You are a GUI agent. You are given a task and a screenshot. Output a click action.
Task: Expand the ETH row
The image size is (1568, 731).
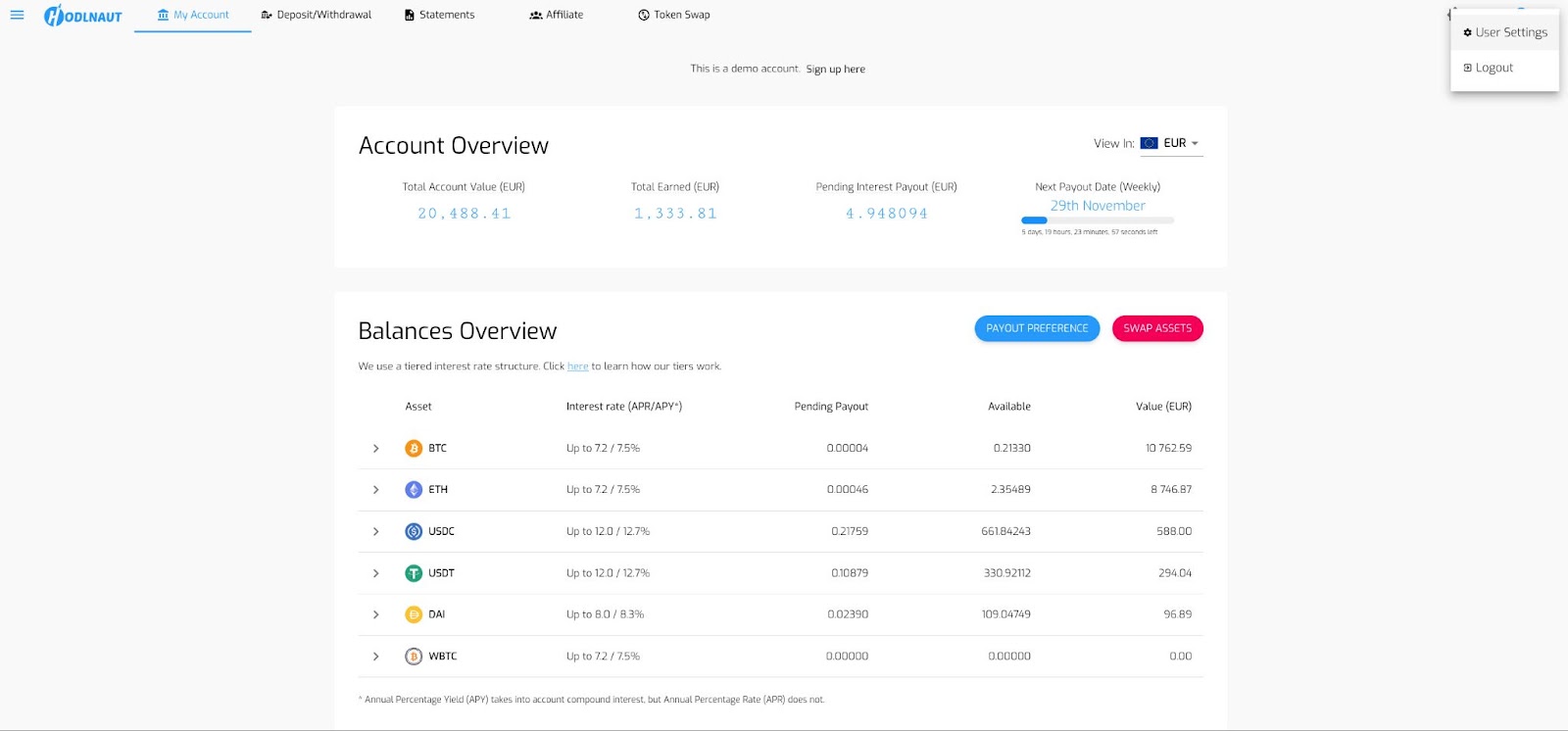[375, 490]
